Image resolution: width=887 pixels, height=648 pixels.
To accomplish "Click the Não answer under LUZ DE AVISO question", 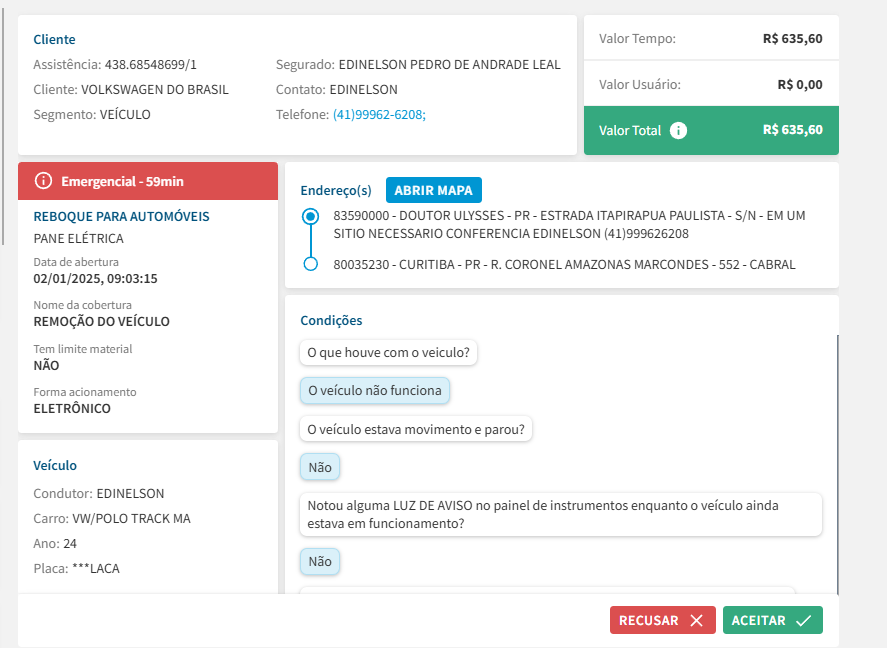I will pyautogui.click(x=320, y=562).
